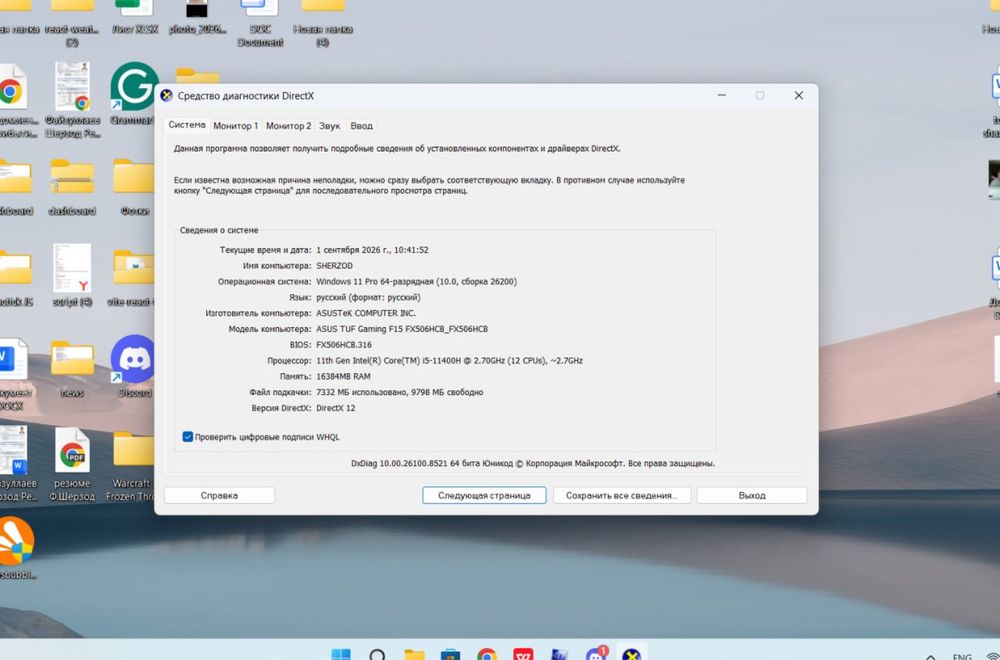Close the DirectX diagnostic window
Screen dimensions: 1000x660
click(x=798, y=96)
